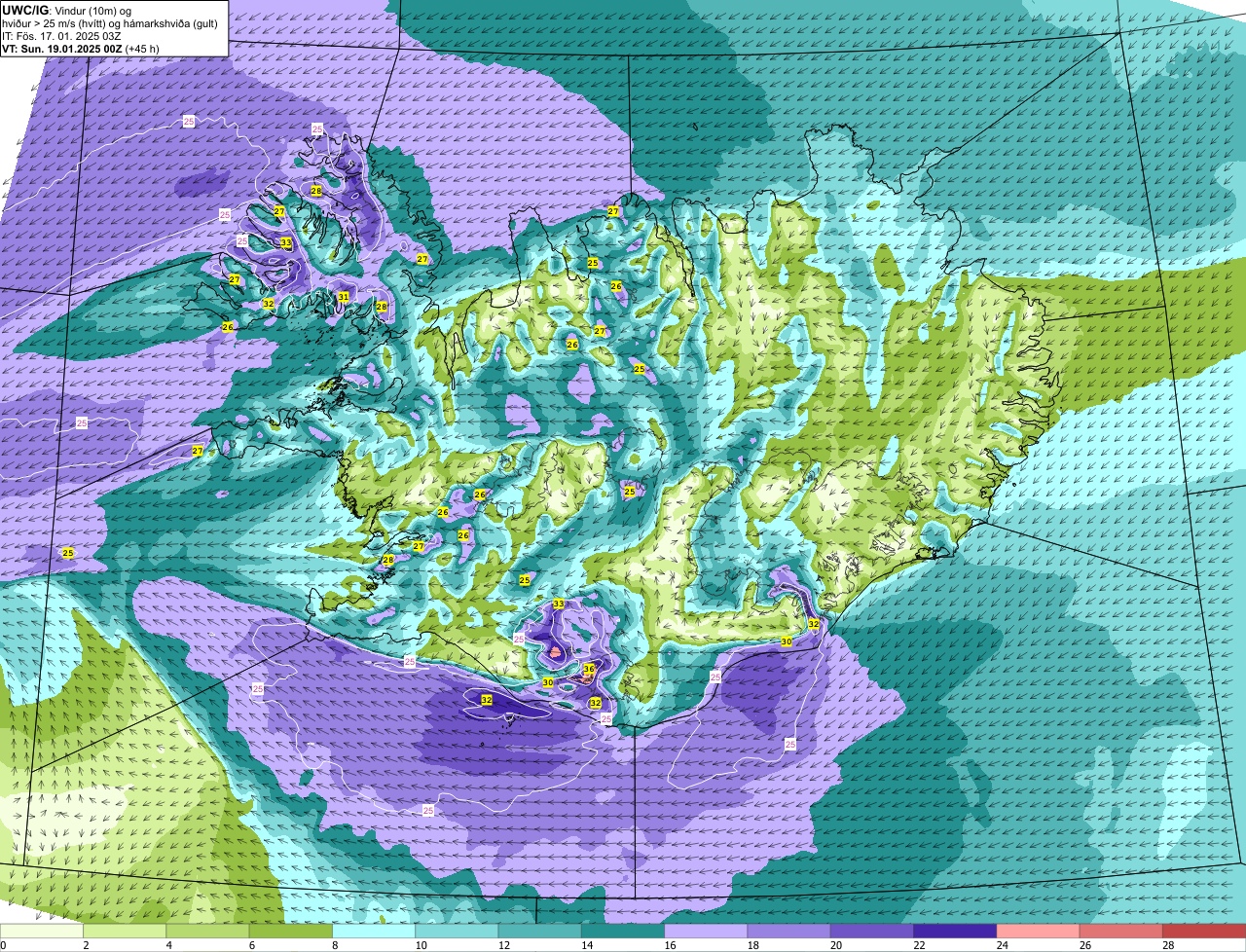This screenshot has width=1246, height=952.
Task: Click legend scale number "20"
Action: click(835, 945)
